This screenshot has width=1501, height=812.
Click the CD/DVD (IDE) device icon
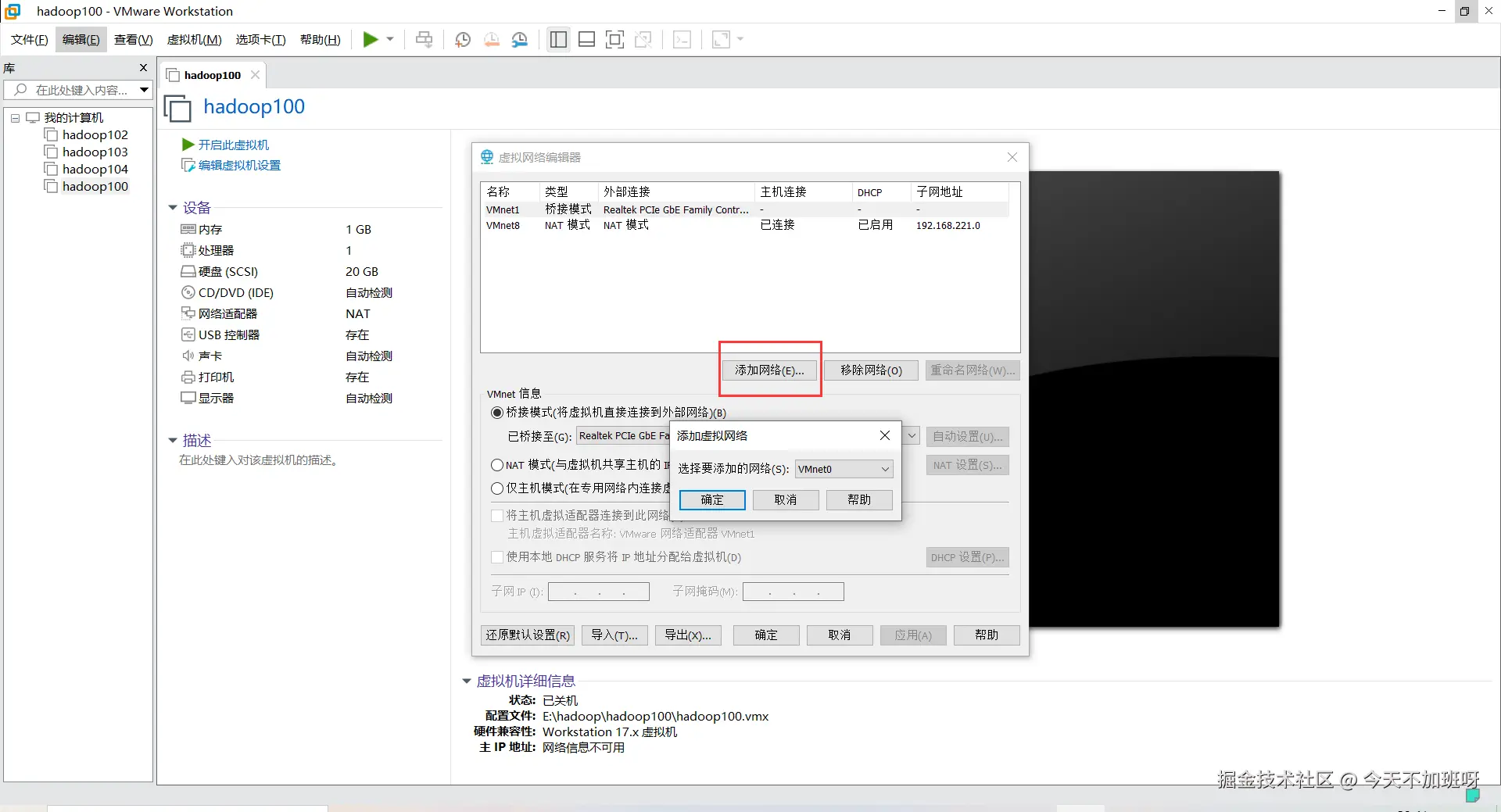click(x=188, y=292)
